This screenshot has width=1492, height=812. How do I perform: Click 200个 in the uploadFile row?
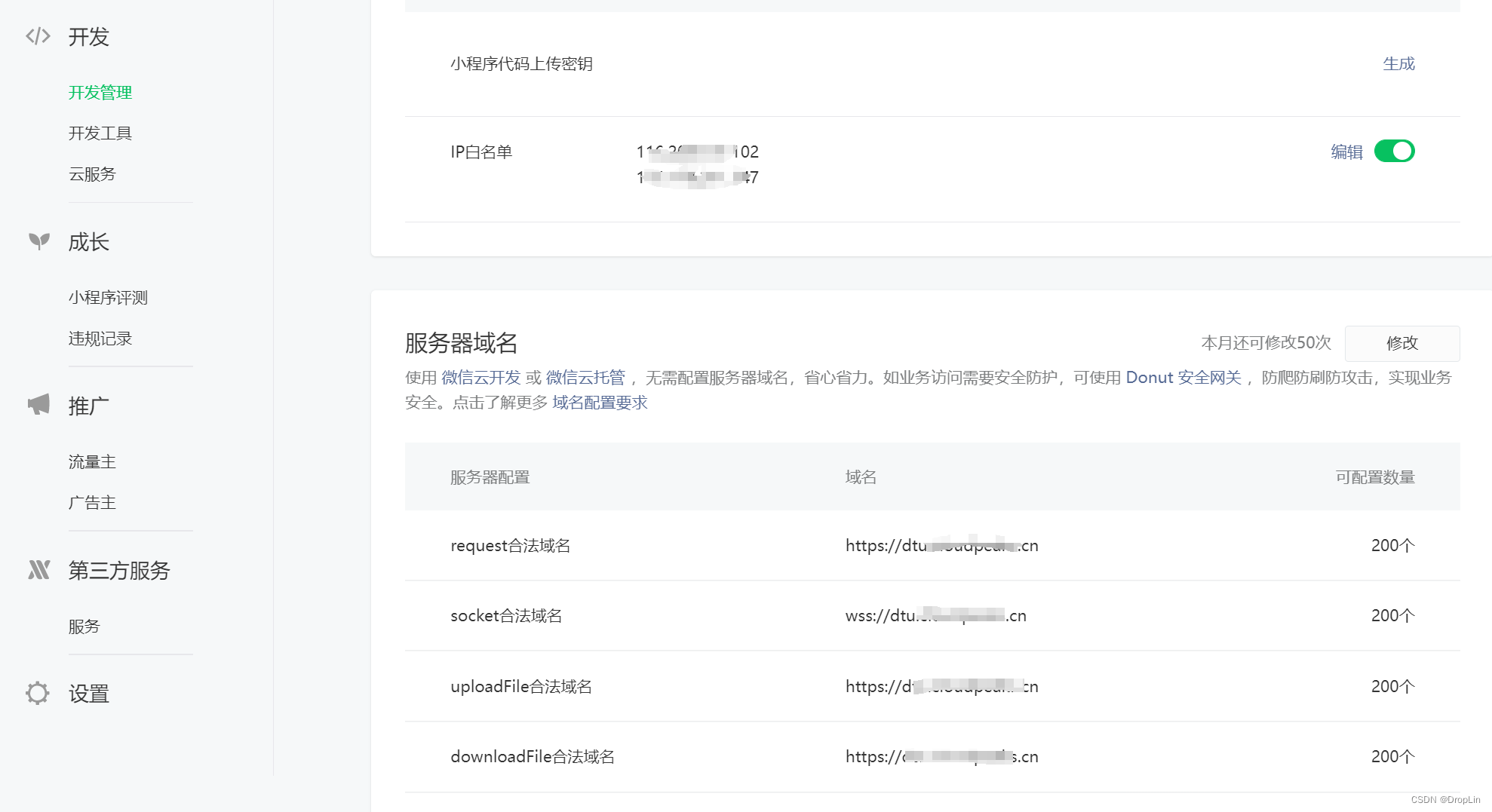coord(1392,687)
